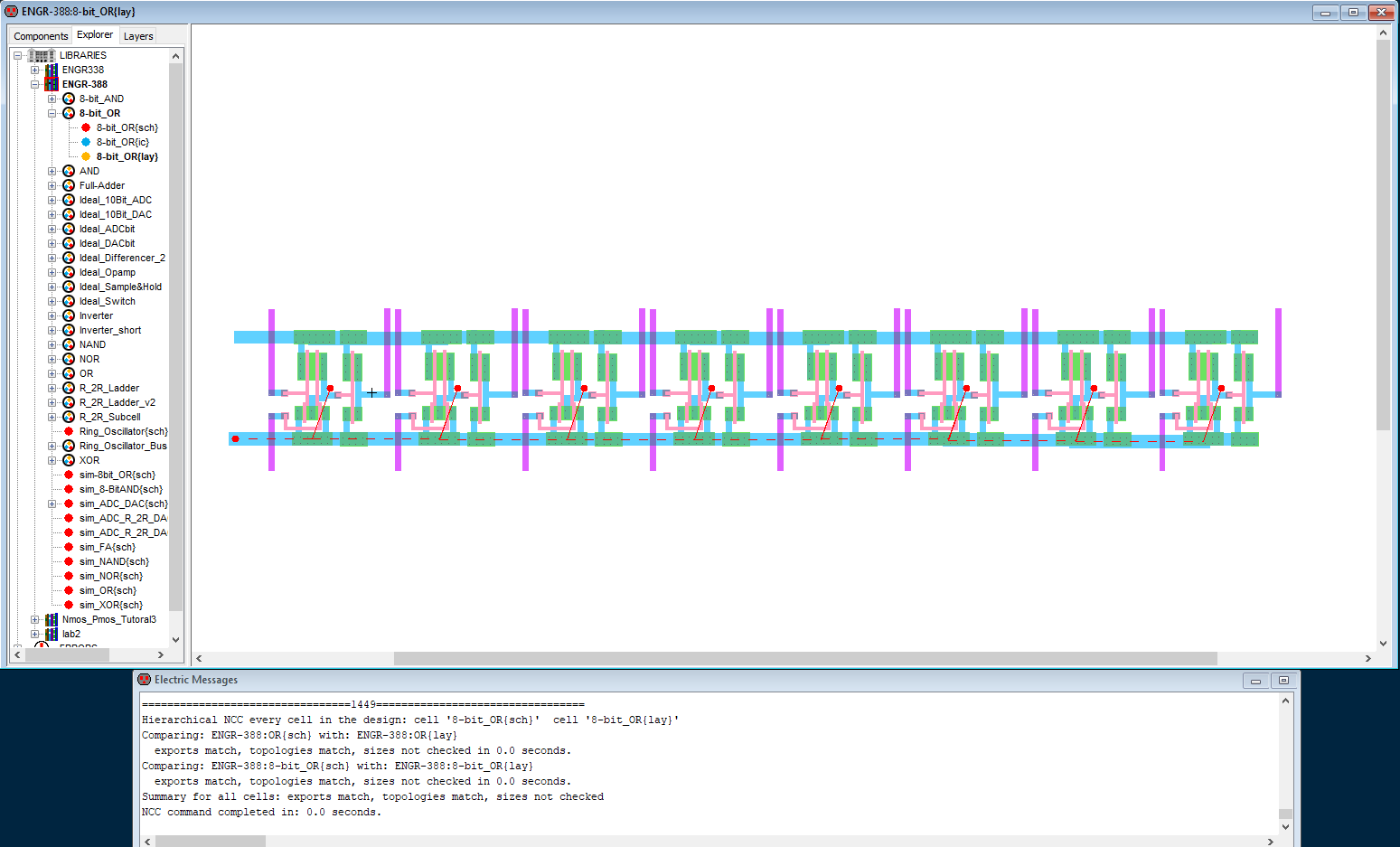Open sim-8bit_OR{sch} schematic icon
This screenshot has width=1400, height=847.
click(69, 475)
